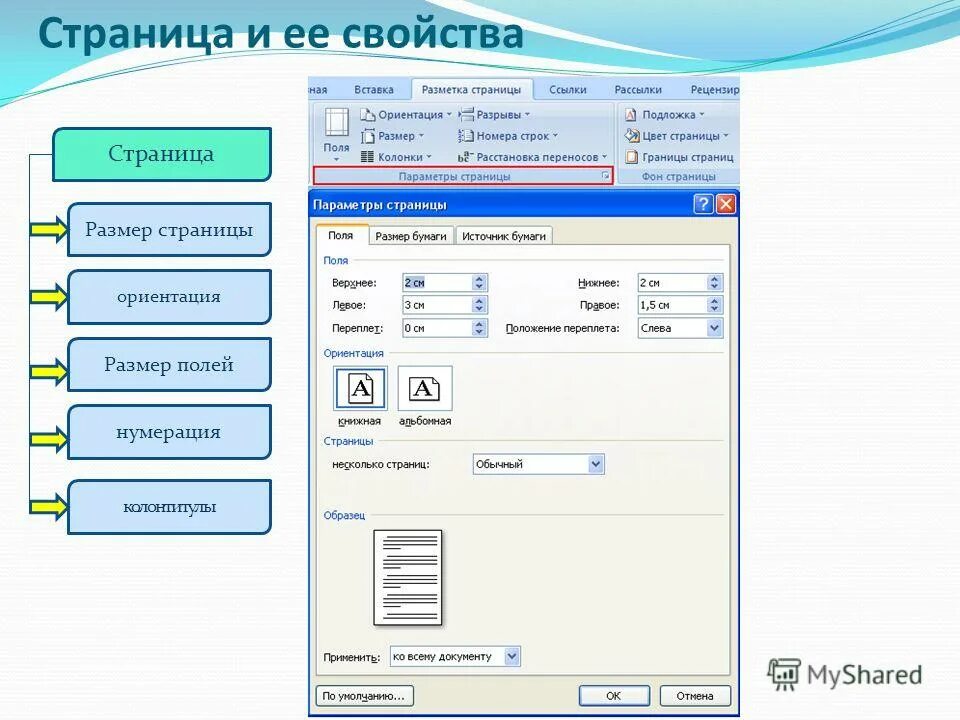Open the Источник бумаги tab
This screenshot has height=720, width=960.
504,236
